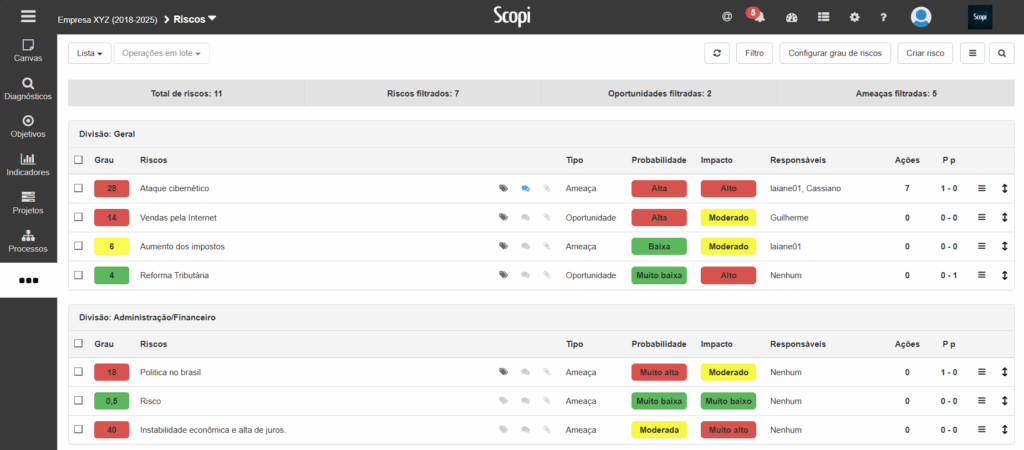Open Indicadores in the sidebar
Viewport: 1024px width, 450px height.
pyautogui.click(x=28, y=165)
